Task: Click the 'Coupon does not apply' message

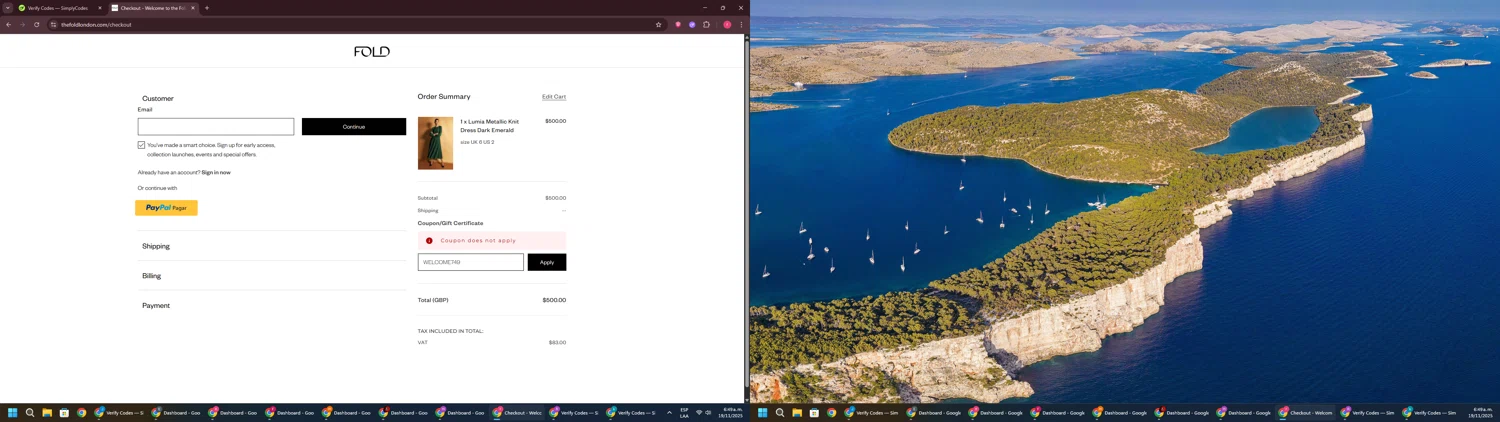Action: point(478,240)
